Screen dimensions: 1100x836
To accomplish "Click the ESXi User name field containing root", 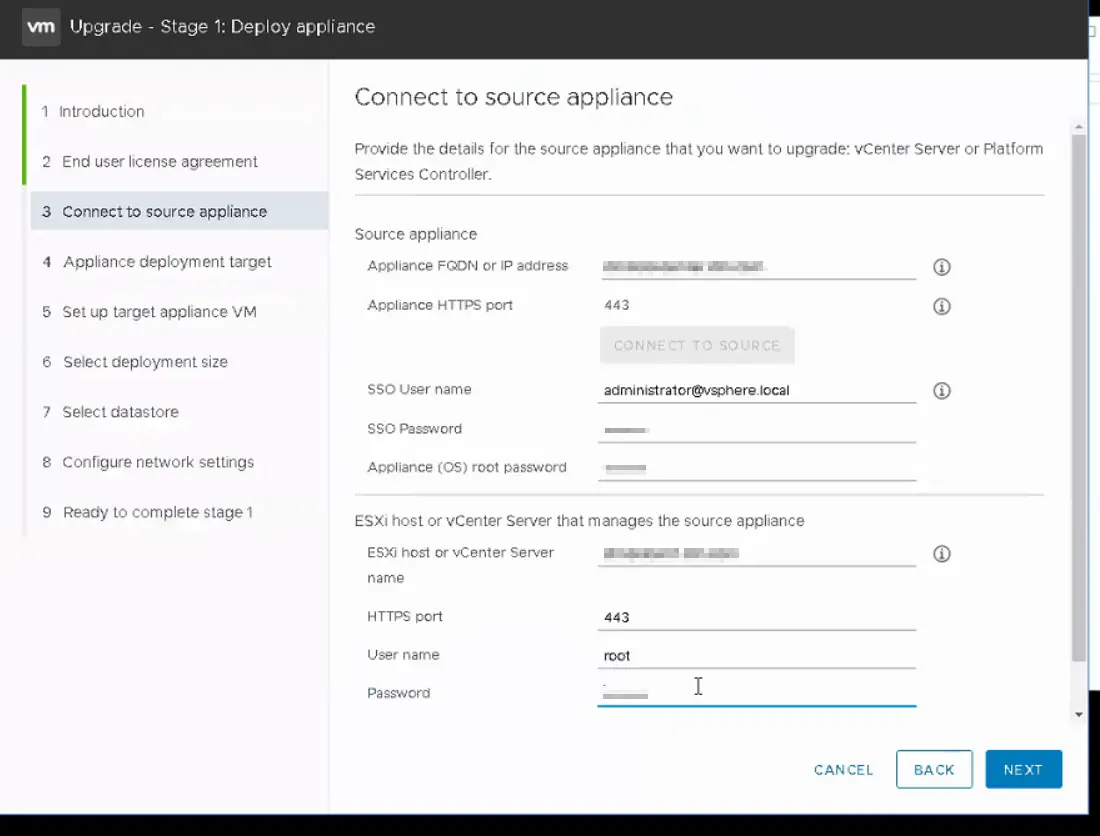I will click(757, 656).
